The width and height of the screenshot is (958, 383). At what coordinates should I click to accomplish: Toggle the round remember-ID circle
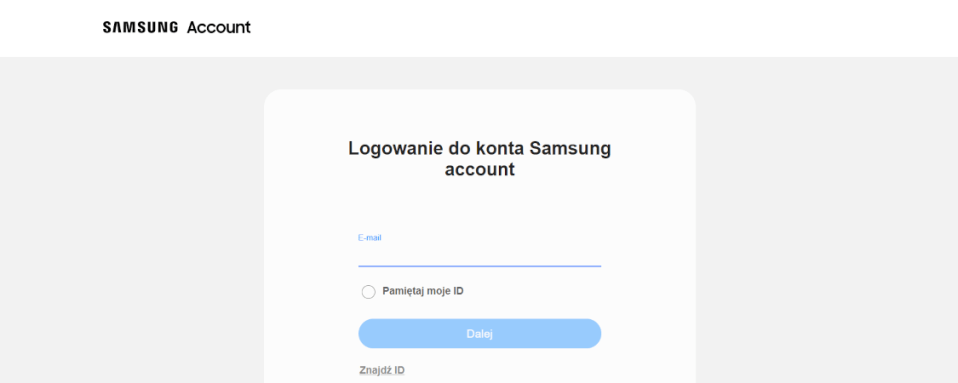[x=368, y=292]
